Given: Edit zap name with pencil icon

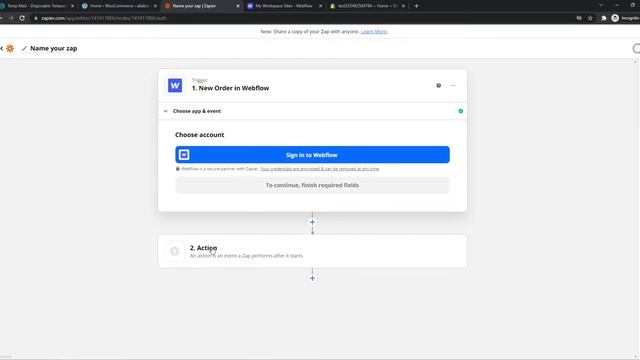Looking at the screenshot, I should (x=24, y=49).
